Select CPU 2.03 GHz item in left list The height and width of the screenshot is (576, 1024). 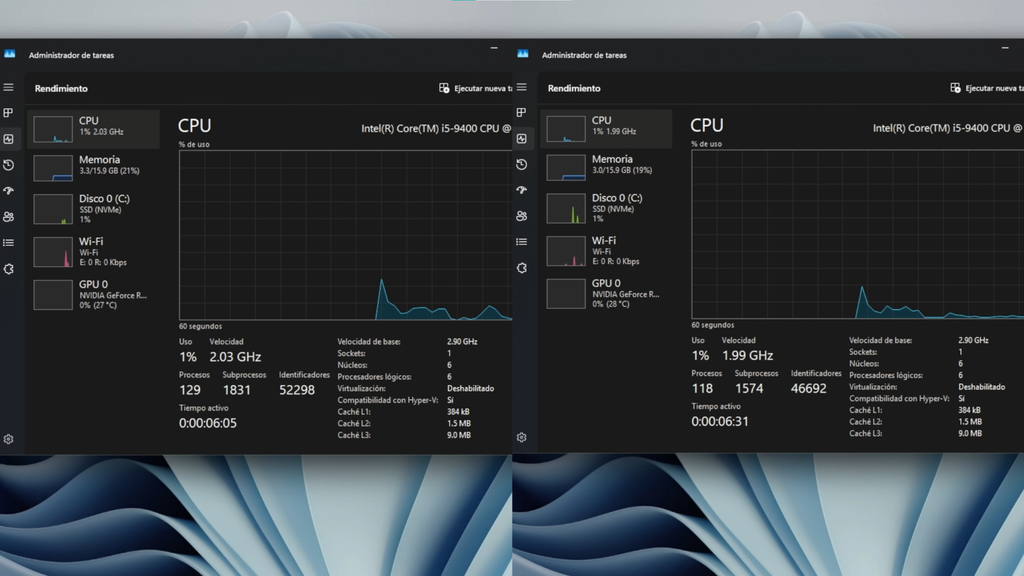[93, 129]
